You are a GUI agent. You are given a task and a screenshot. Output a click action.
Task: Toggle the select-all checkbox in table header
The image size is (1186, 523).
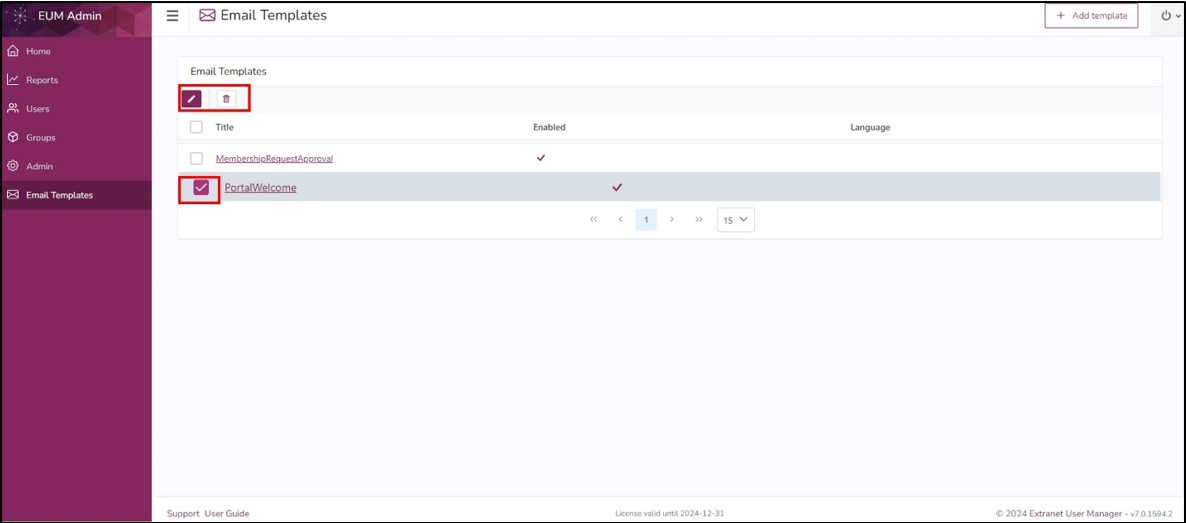click(x=197, y=127)
